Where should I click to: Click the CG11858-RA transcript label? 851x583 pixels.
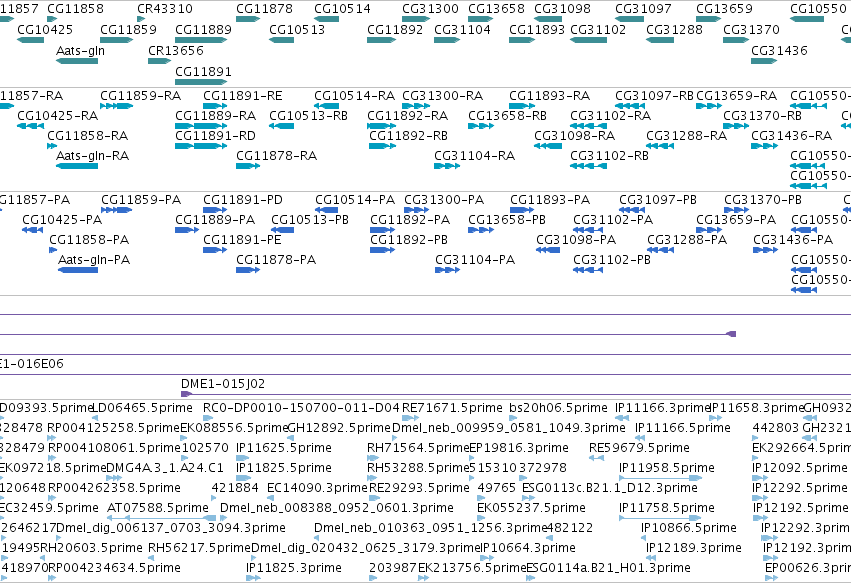click(x=88, y=136)
